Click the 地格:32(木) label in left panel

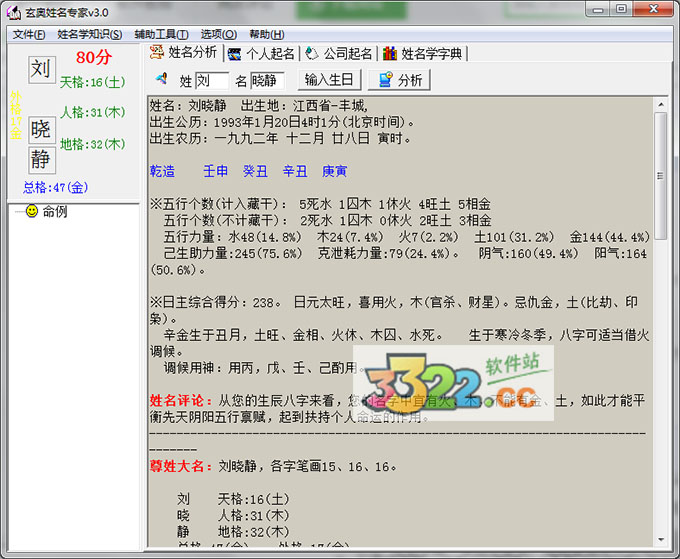[92, 144]
